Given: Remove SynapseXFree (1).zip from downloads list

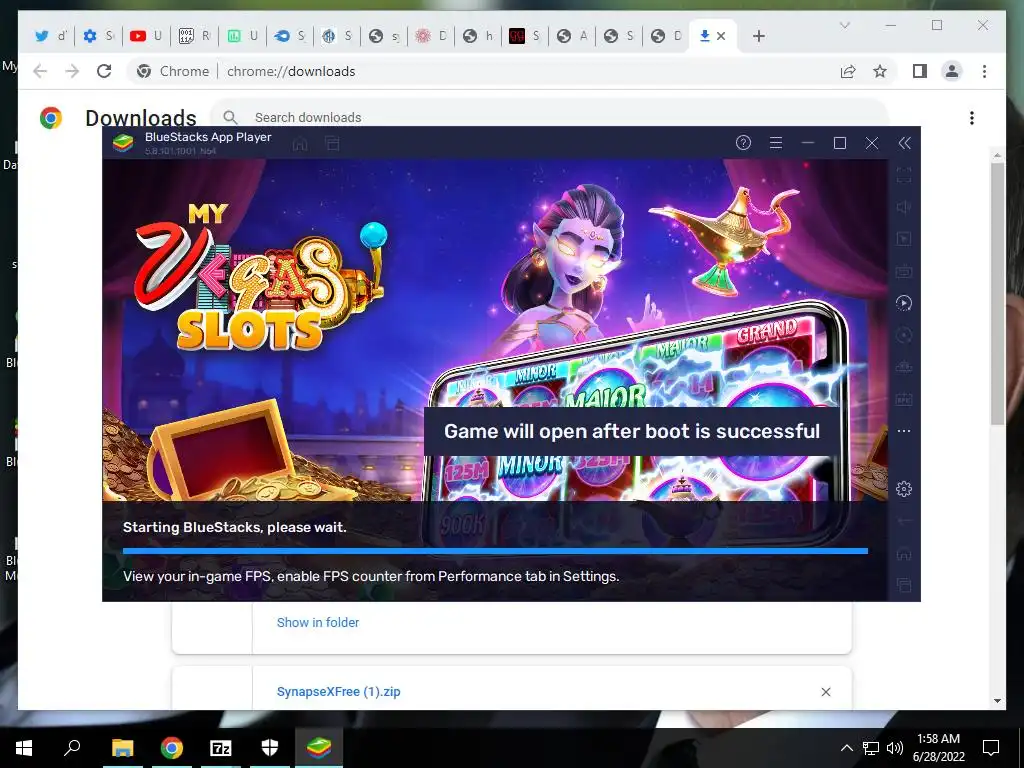Looking at the screenshot, I should pyautogui.click(x=825, y=692).
